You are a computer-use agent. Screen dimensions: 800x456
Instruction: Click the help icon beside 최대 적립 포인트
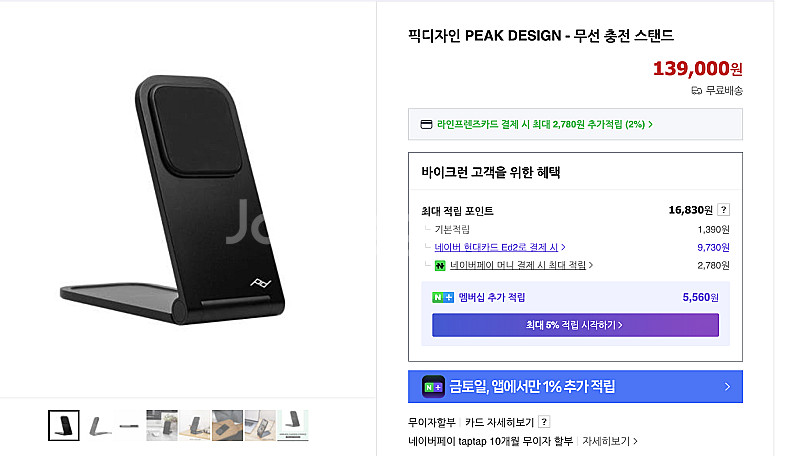coord(724,210)
